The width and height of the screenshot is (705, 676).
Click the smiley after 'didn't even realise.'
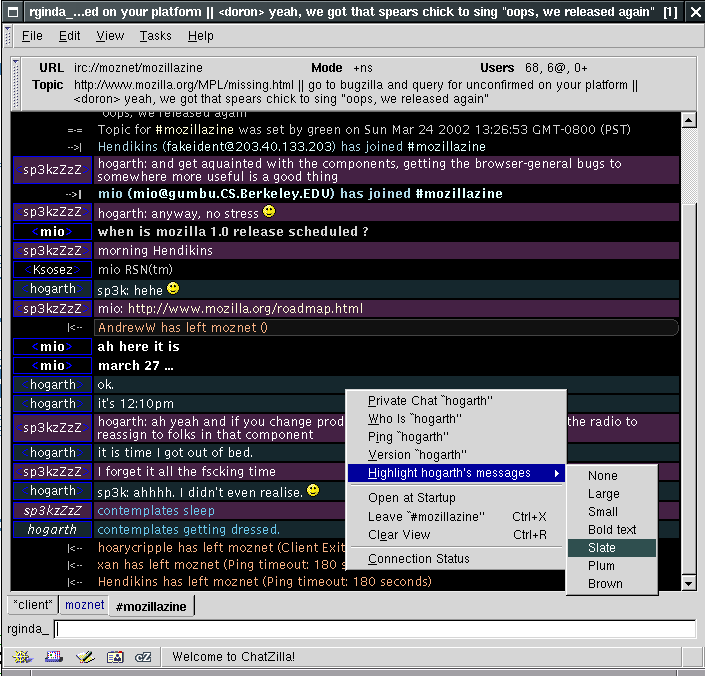313,490
